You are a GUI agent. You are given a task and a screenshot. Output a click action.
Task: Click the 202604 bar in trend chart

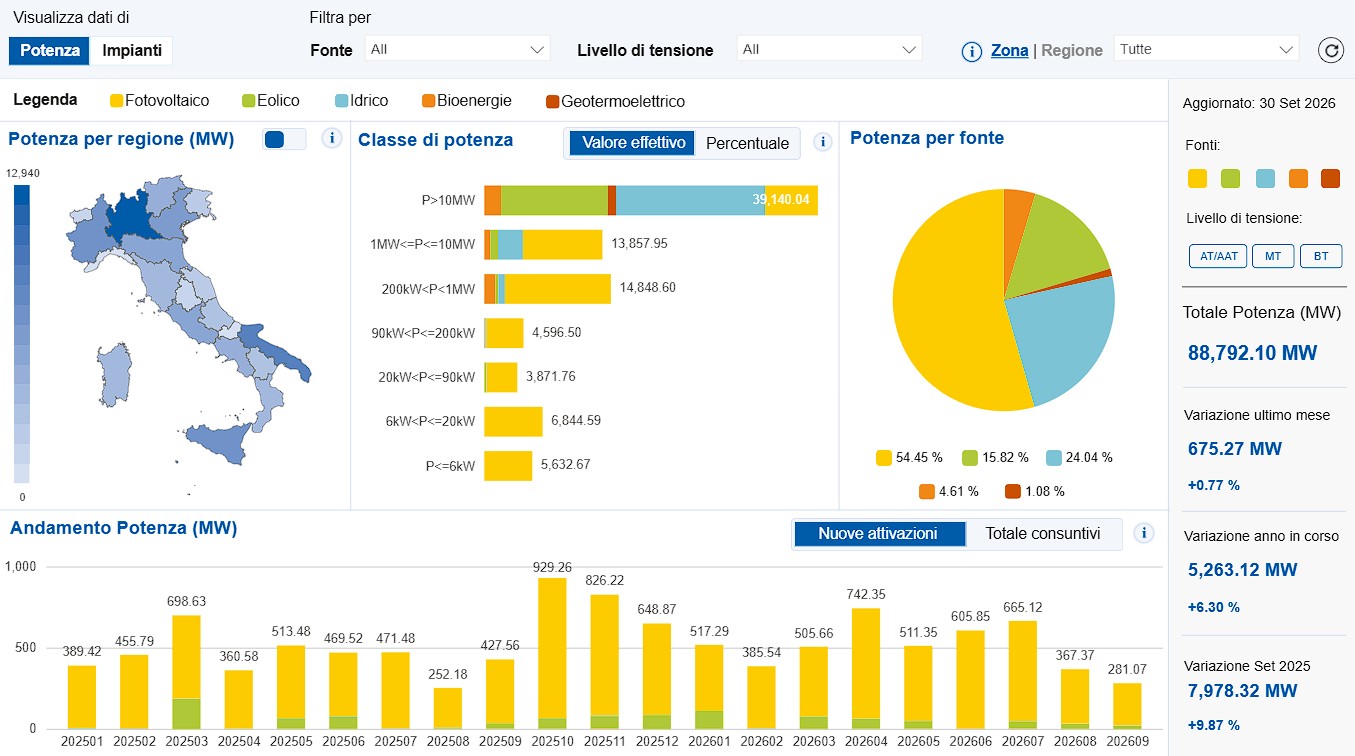(865, 668)
